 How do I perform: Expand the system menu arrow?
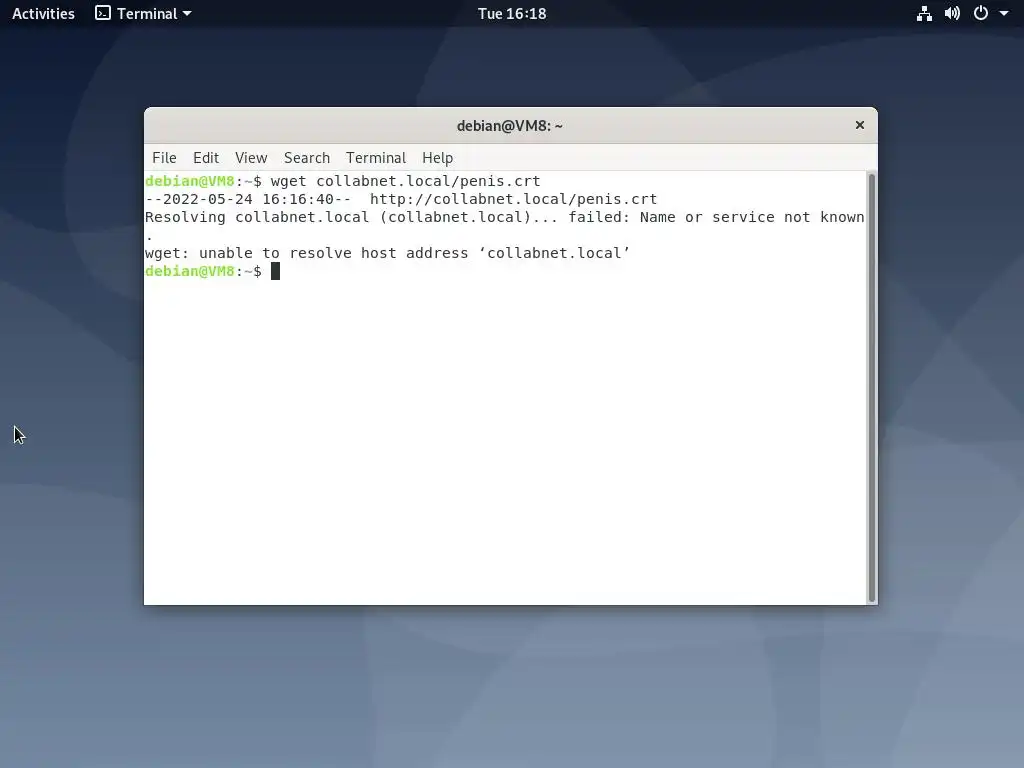[x=1004, y=14]
